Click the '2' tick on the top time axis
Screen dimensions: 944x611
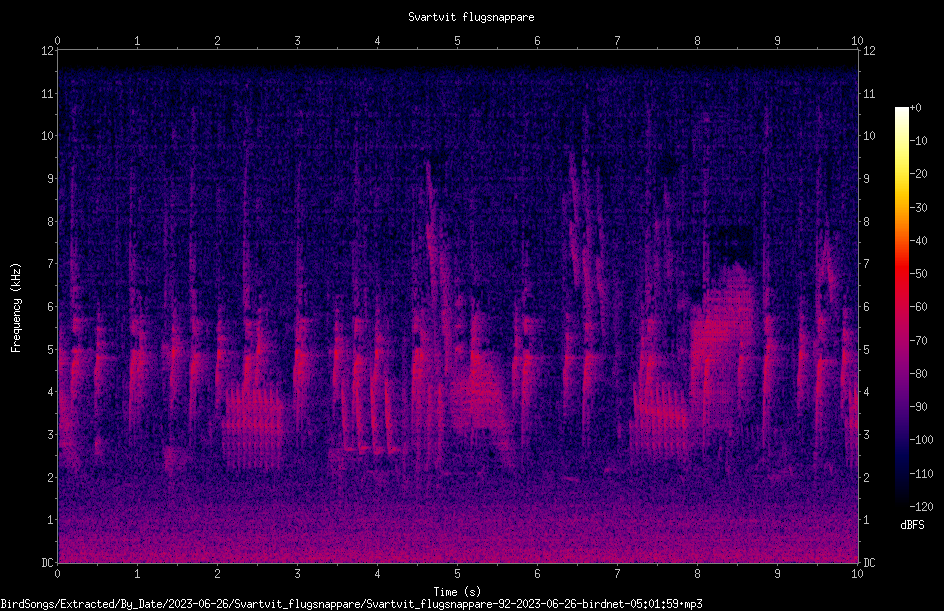[x=217, y=41]
